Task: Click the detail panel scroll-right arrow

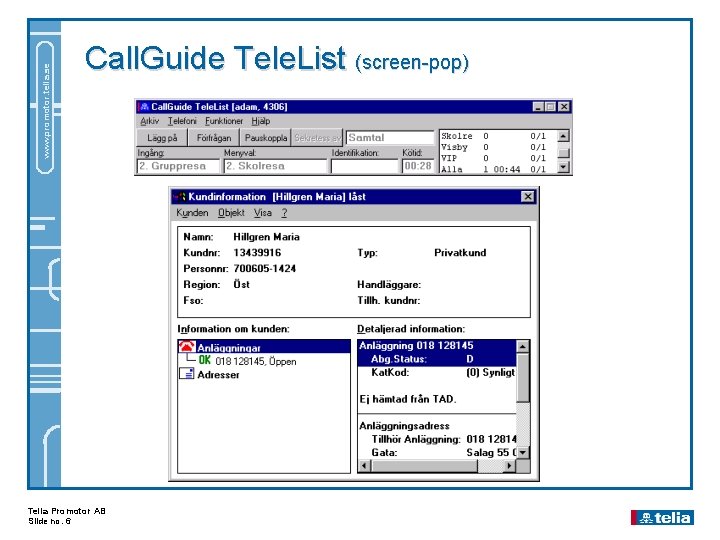Action: (x=509, y=466)
